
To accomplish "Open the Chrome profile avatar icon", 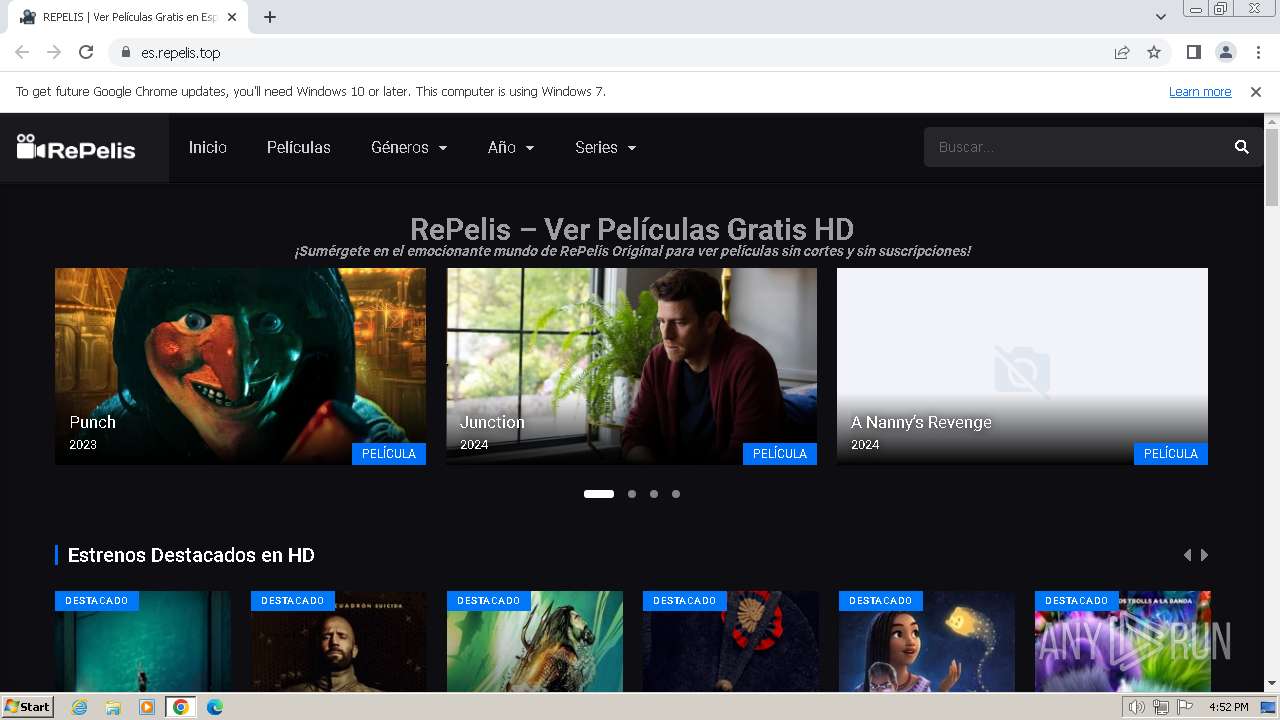I will pos(1225,52).
